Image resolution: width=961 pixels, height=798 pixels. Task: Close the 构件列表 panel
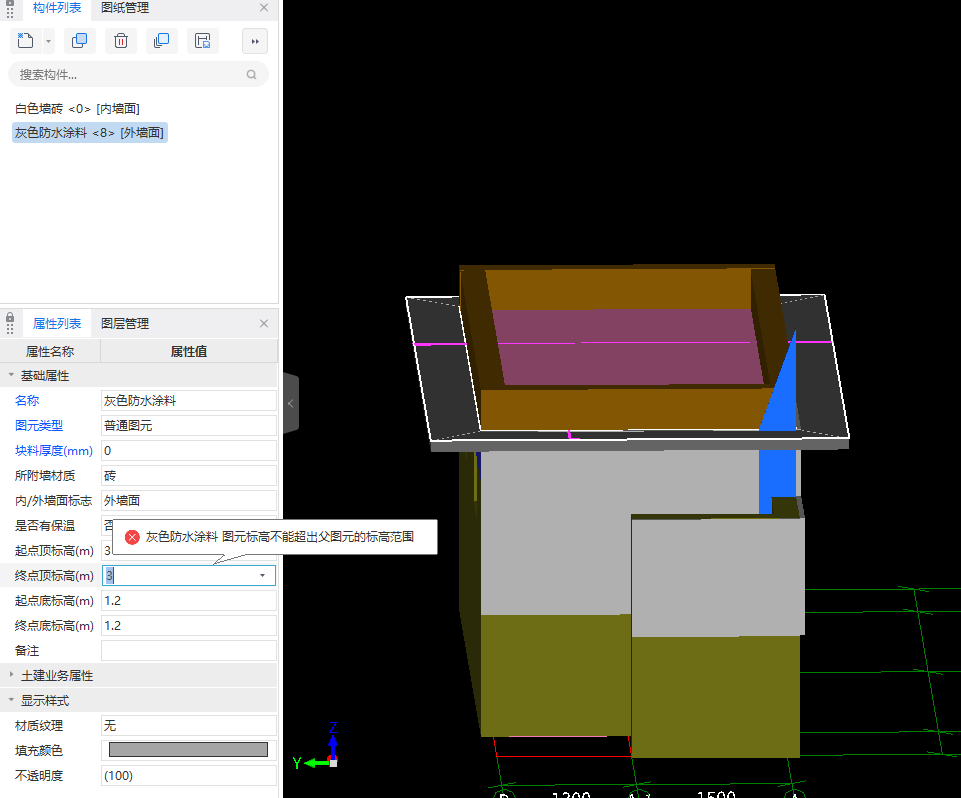click(264, 8)
